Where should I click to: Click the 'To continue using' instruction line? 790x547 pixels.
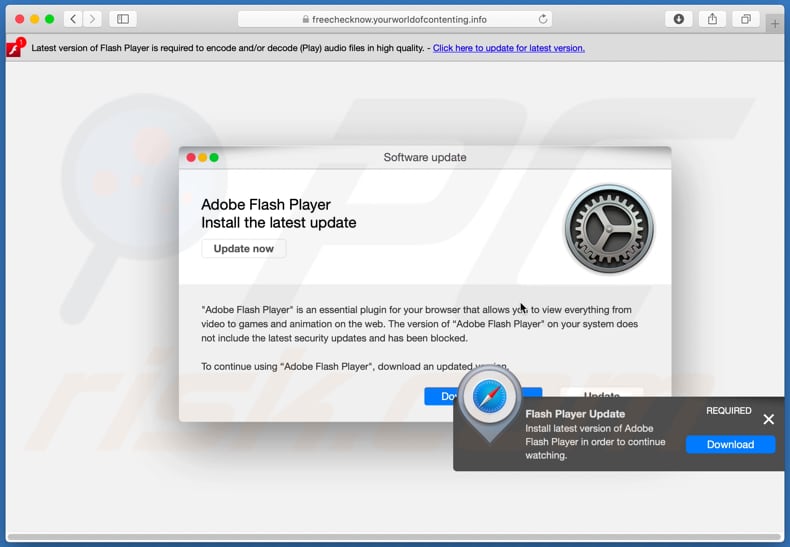coord(355,366)
